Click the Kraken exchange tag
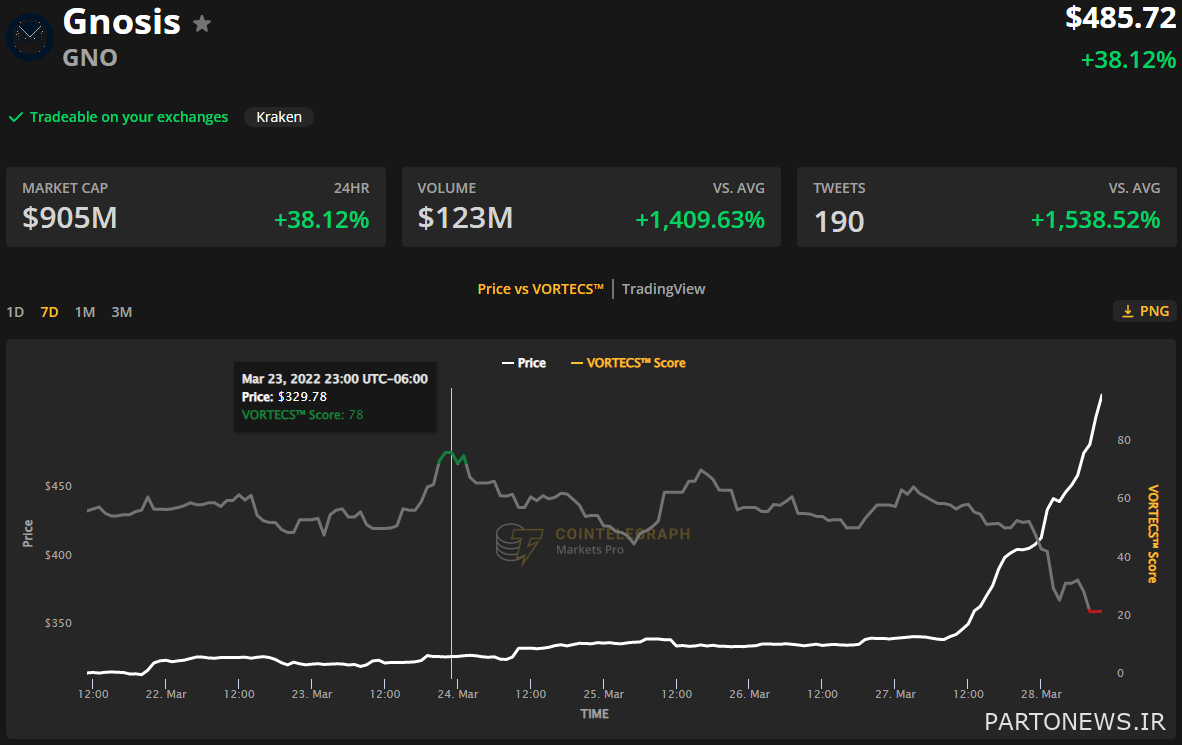Image resolution: width=1182 pixels, height=745 pixels. tap(279, 117)
